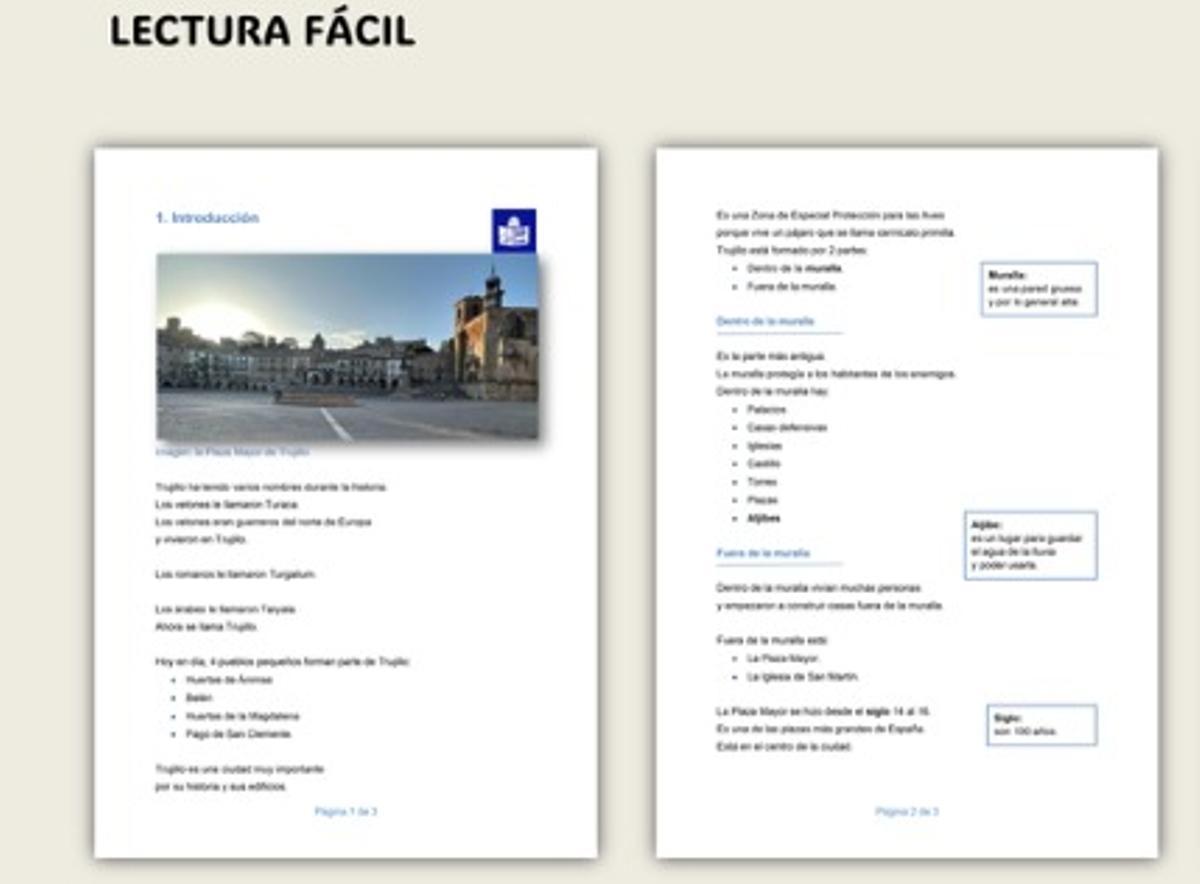Click the 'Huertas de la Magdalena' bullet
Viewport: 1200px width, 884px height.
(242, 716)
